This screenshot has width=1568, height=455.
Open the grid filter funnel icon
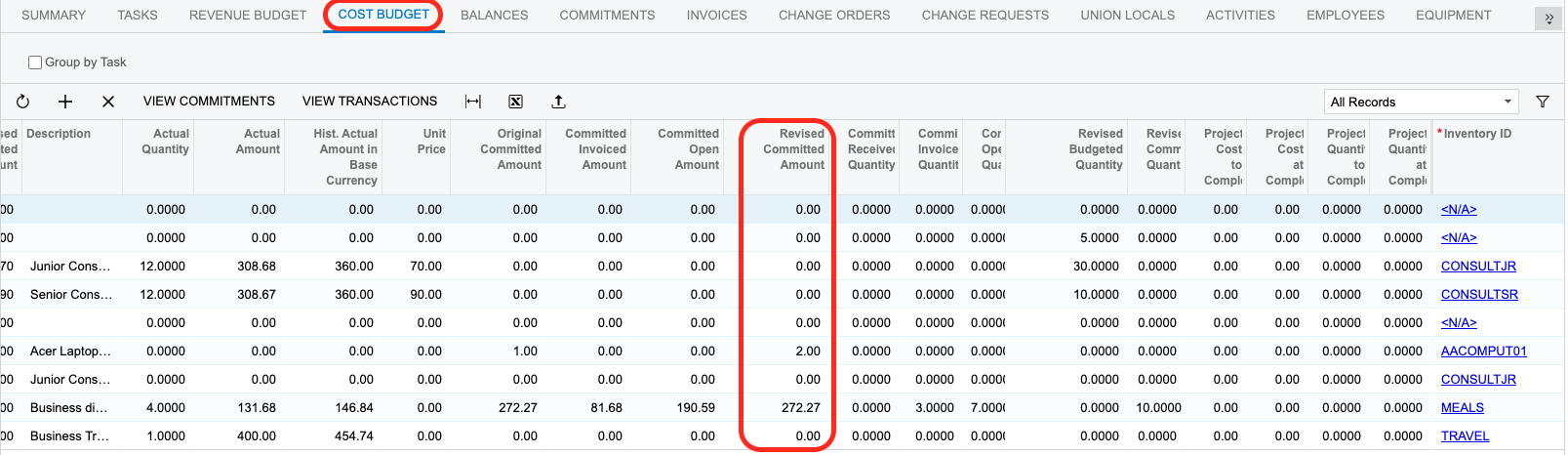1543,102
